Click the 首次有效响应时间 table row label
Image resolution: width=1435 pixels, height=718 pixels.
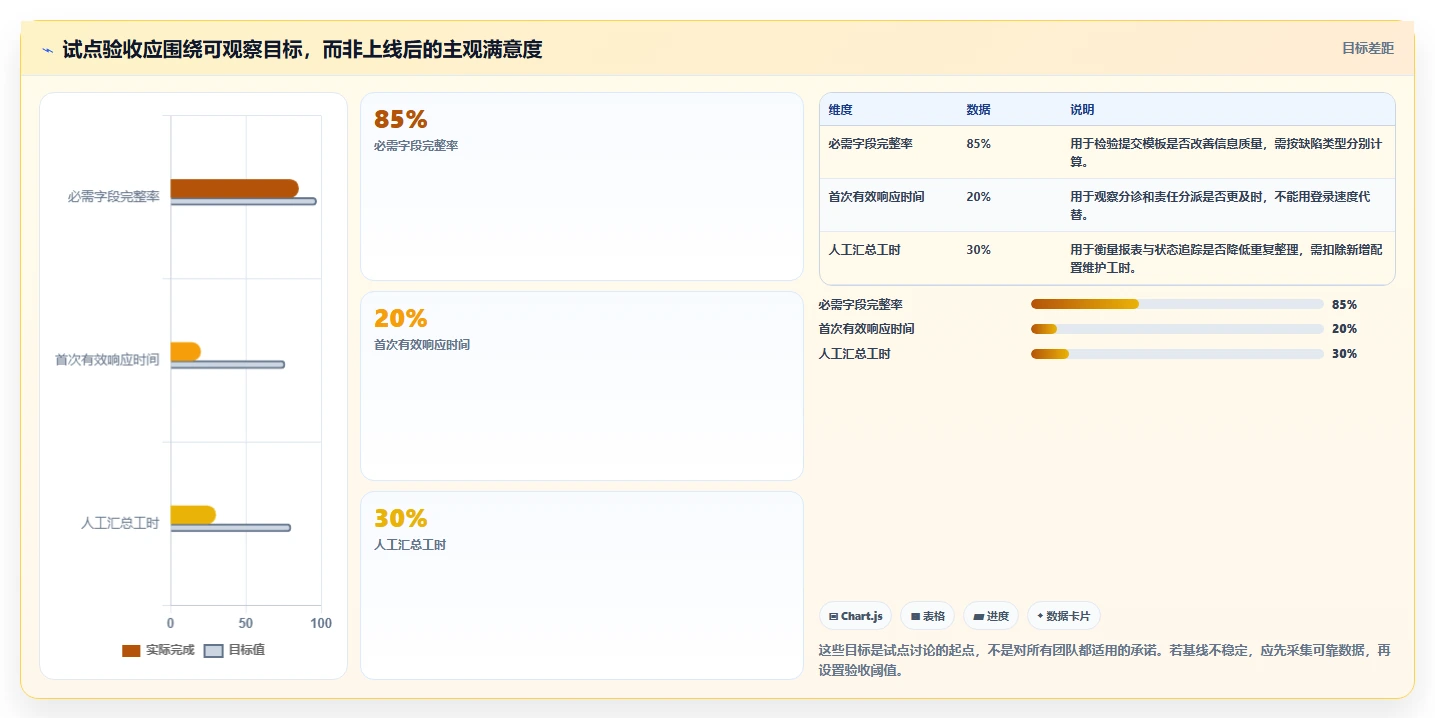(876, 197)
